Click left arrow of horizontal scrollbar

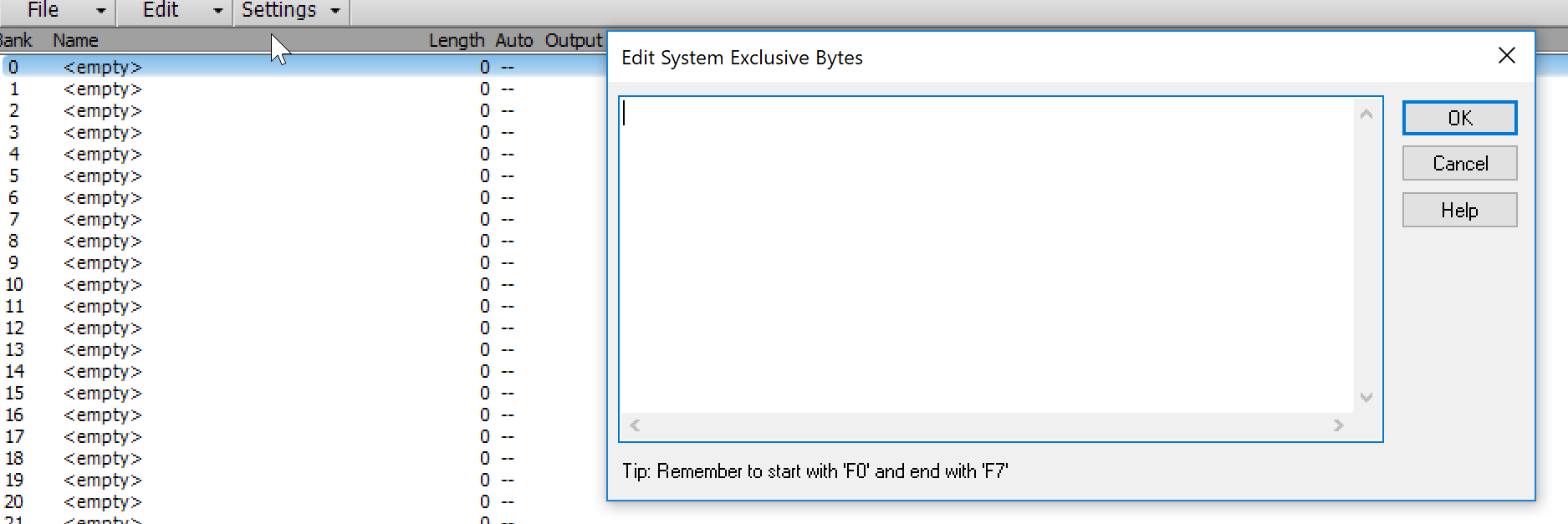[636, 425]
